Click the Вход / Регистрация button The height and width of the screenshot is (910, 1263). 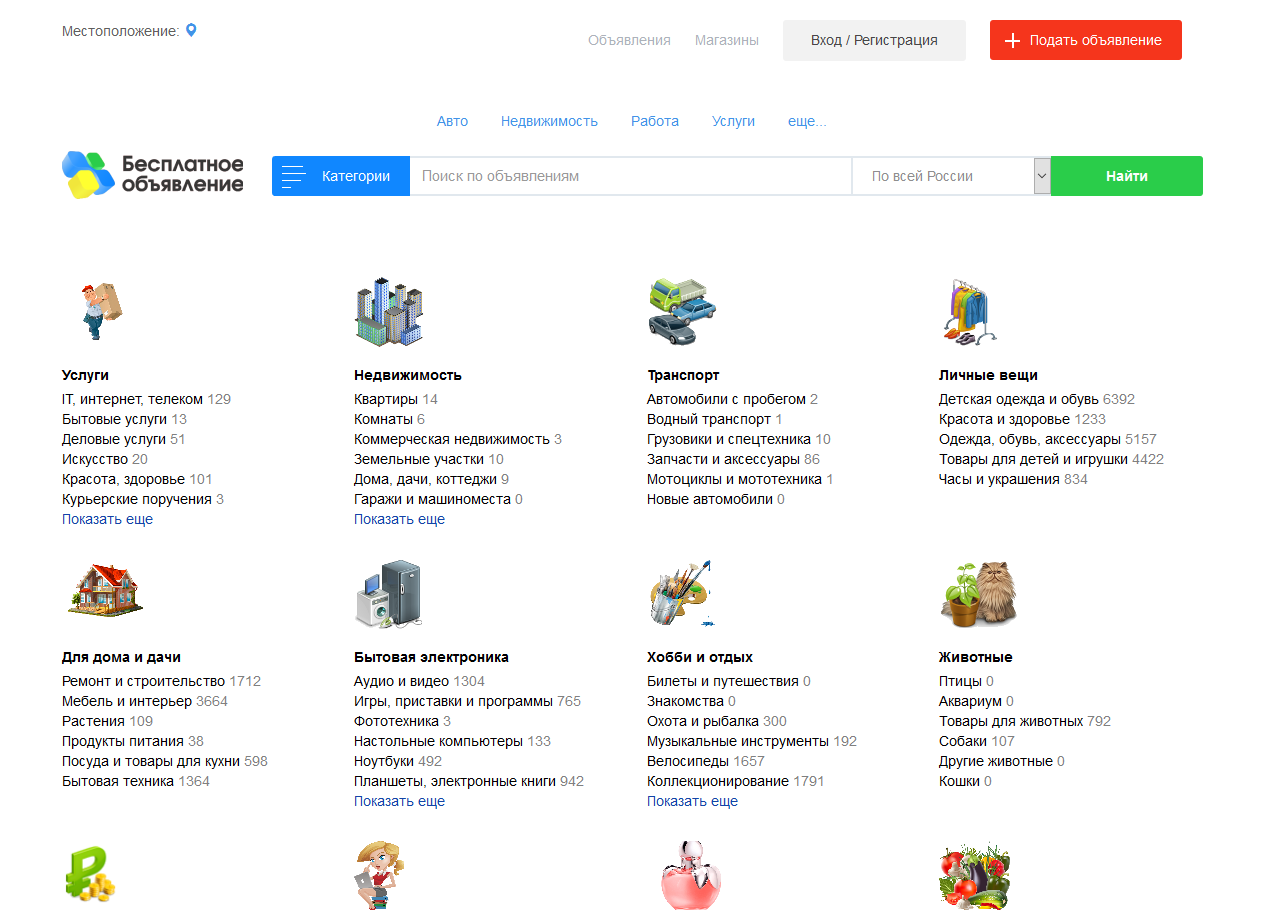pos(874,40)
